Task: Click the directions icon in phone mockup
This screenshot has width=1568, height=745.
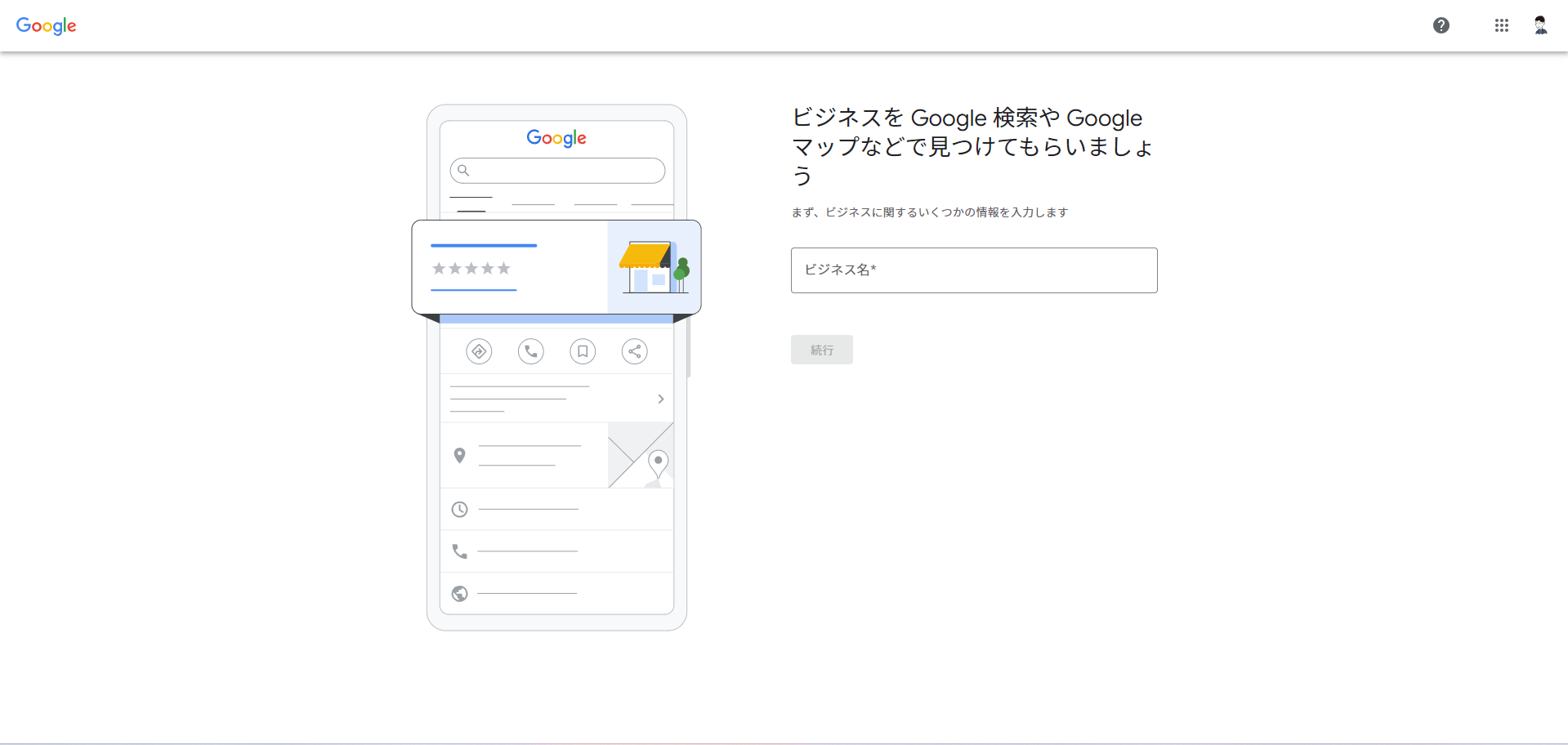Action: coord(479,351)
